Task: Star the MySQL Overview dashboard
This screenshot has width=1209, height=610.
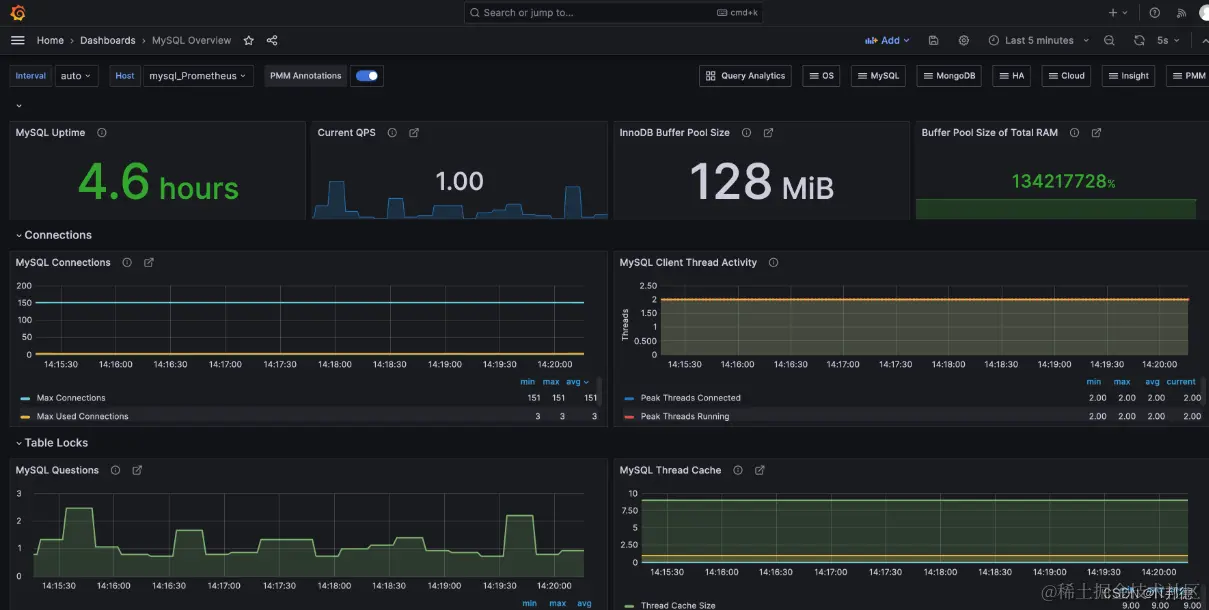Action: [248, 40]
